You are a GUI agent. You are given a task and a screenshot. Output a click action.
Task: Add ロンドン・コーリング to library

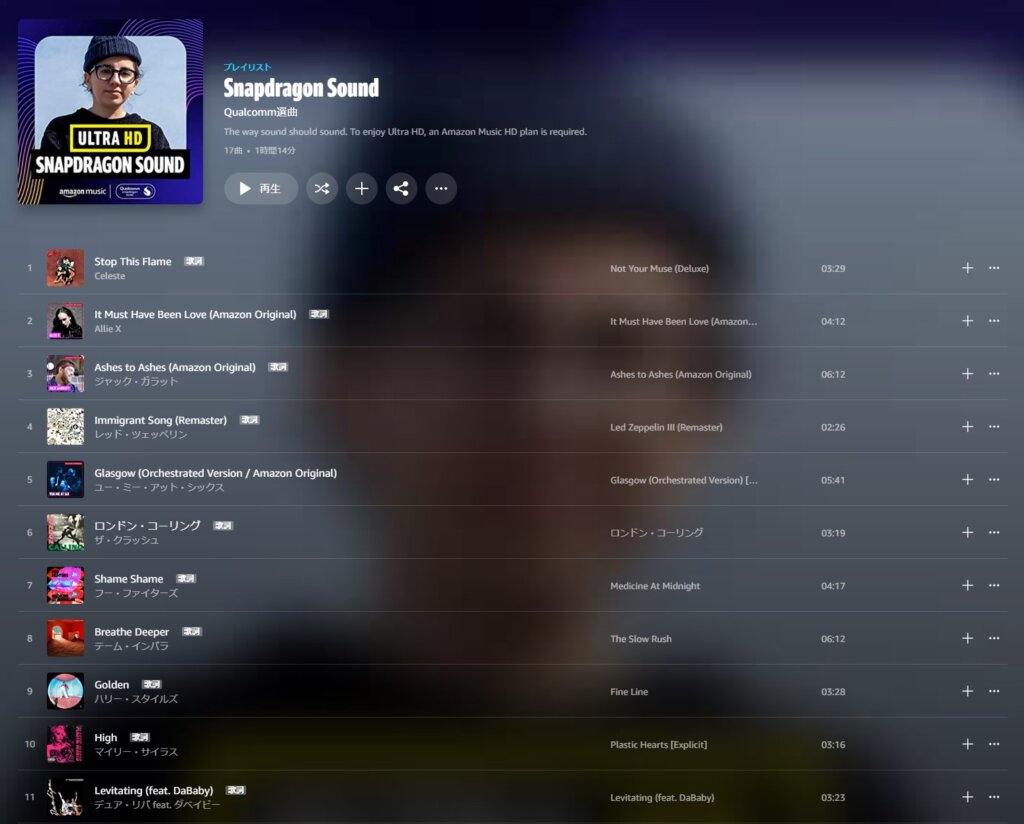tap(967, 532)
